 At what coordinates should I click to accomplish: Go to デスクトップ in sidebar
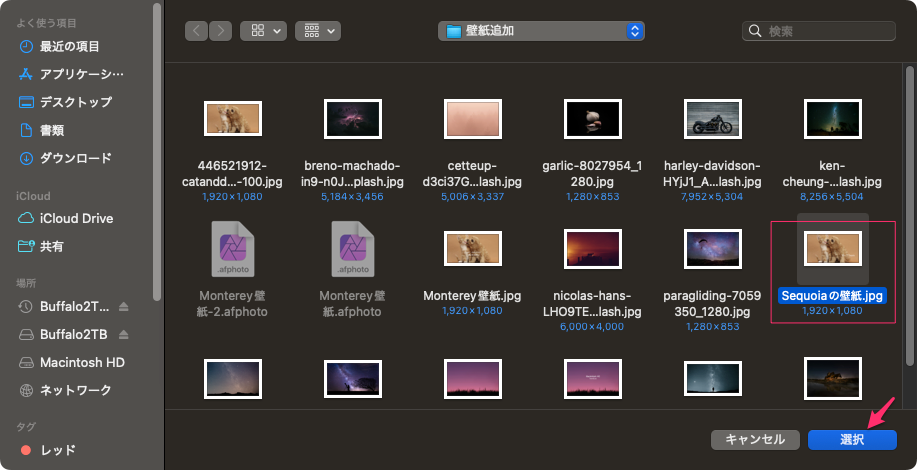[75, 102]
